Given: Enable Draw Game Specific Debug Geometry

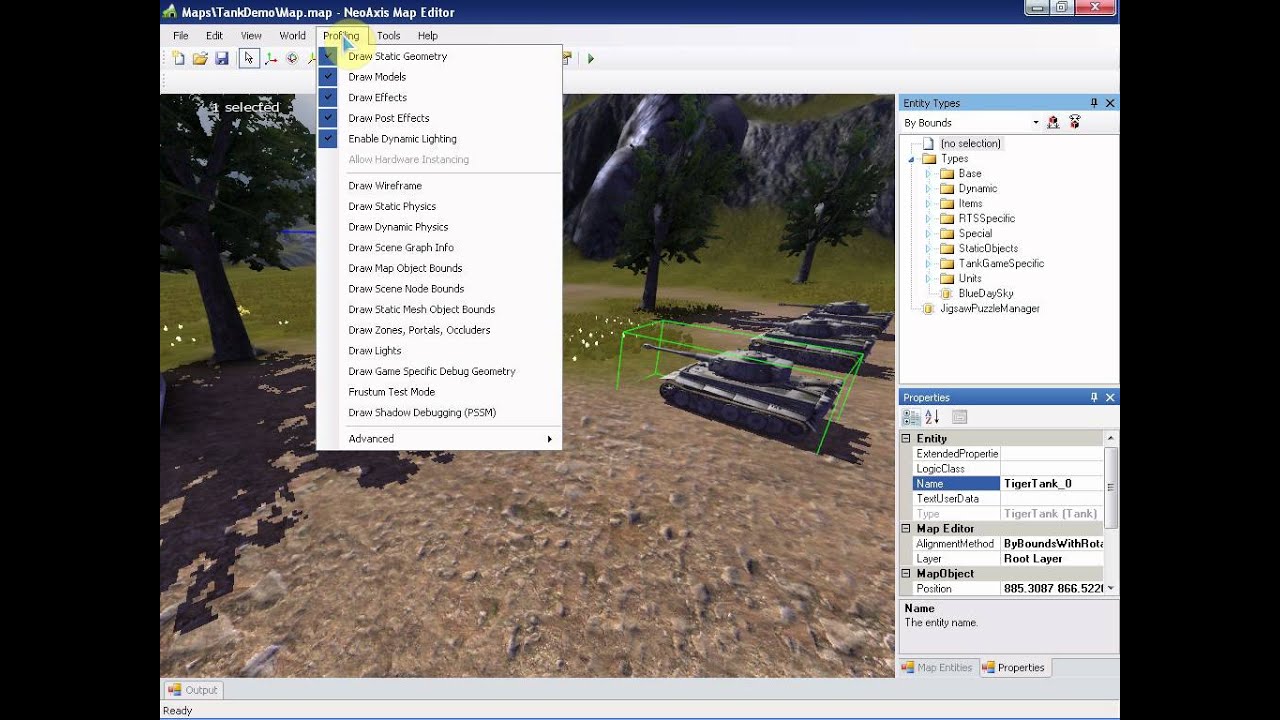Looking at the screenshot, I should click(439, 371).
